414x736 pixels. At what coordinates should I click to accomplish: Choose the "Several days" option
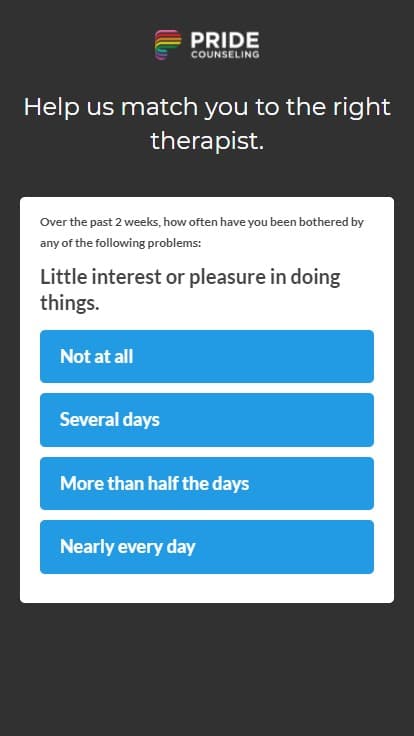click(207, 420)
